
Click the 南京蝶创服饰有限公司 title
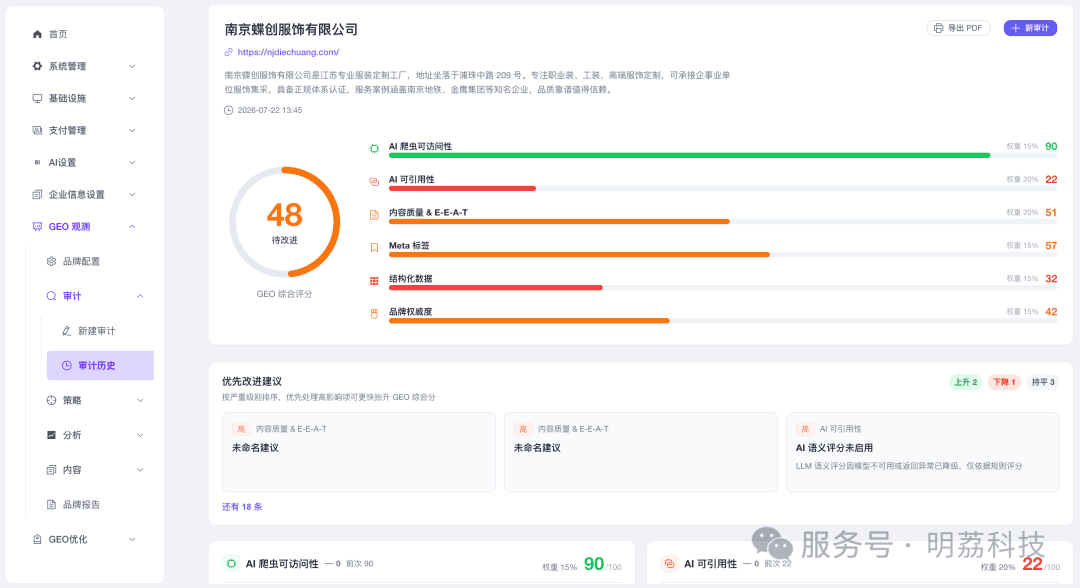point(291,30)
